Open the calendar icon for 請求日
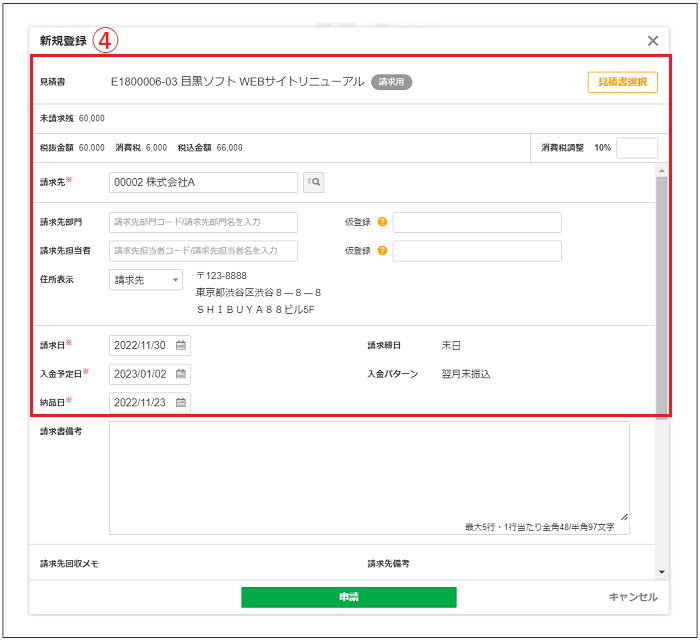This screenshot has width=700, height=641. tap(181, 346)
